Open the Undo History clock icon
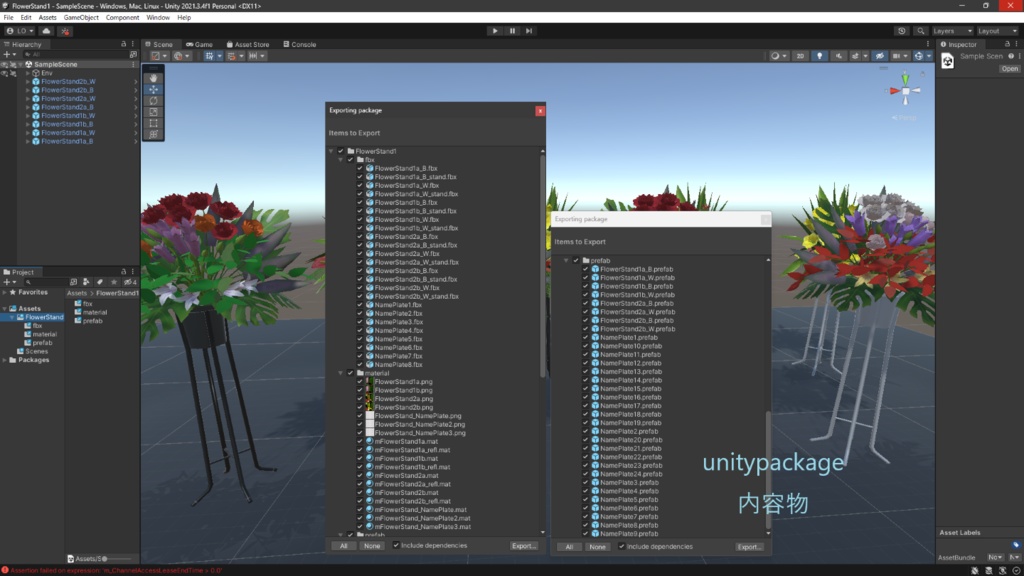 coord(902,31)
